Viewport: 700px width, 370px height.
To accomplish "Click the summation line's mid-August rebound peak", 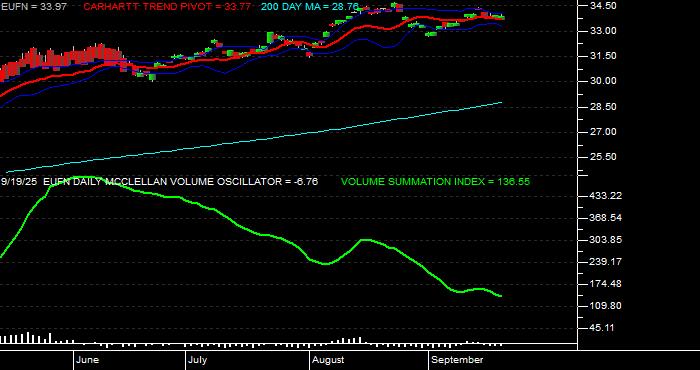I will [365, 240].
